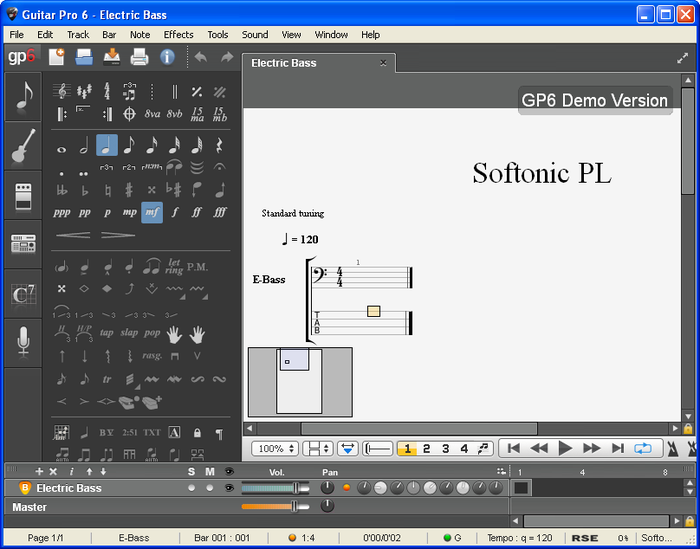
Task: Close the Electric Bass tab
Action: 383,63
